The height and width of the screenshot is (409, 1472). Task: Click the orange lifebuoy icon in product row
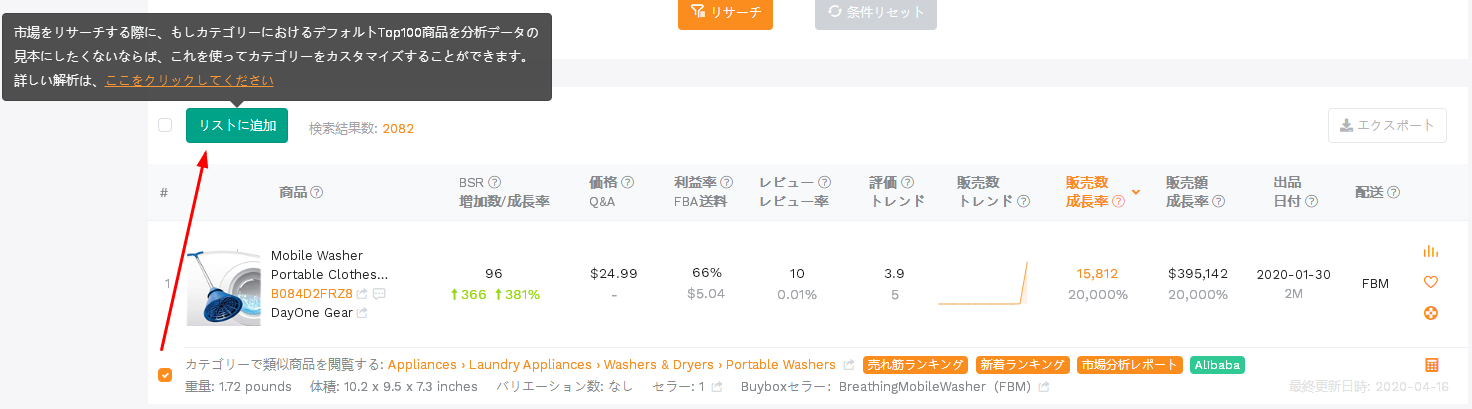[x=1430, y=313]
